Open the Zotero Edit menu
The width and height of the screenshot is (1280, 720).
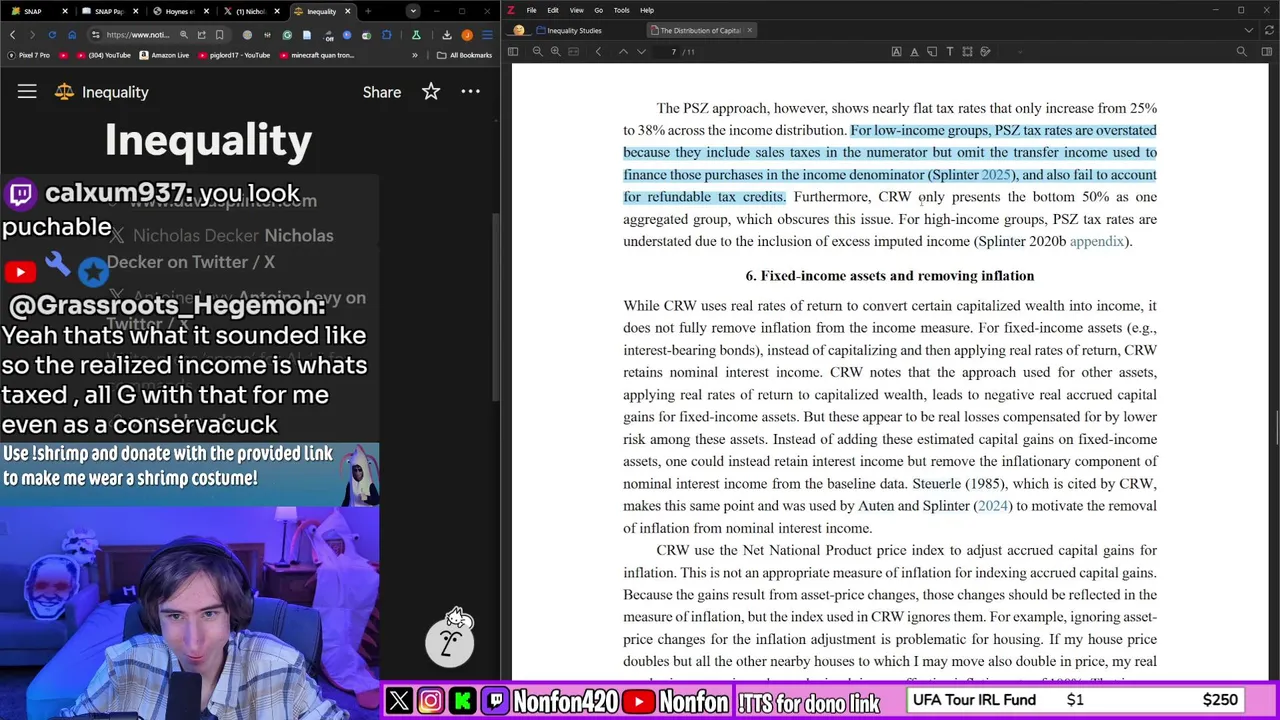553,10
